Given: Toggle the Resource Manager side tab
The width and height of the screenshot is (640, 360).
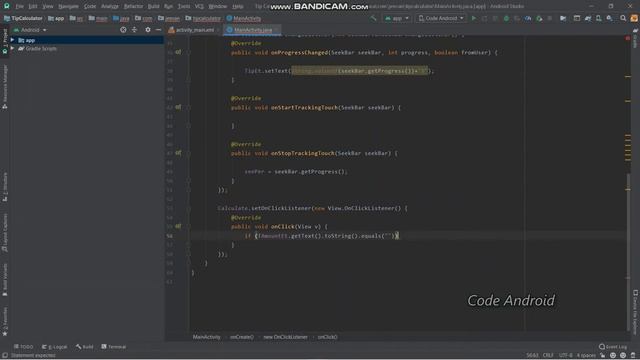Looking at the screenshot, I should pyautogui.click(x=5, y=87).
